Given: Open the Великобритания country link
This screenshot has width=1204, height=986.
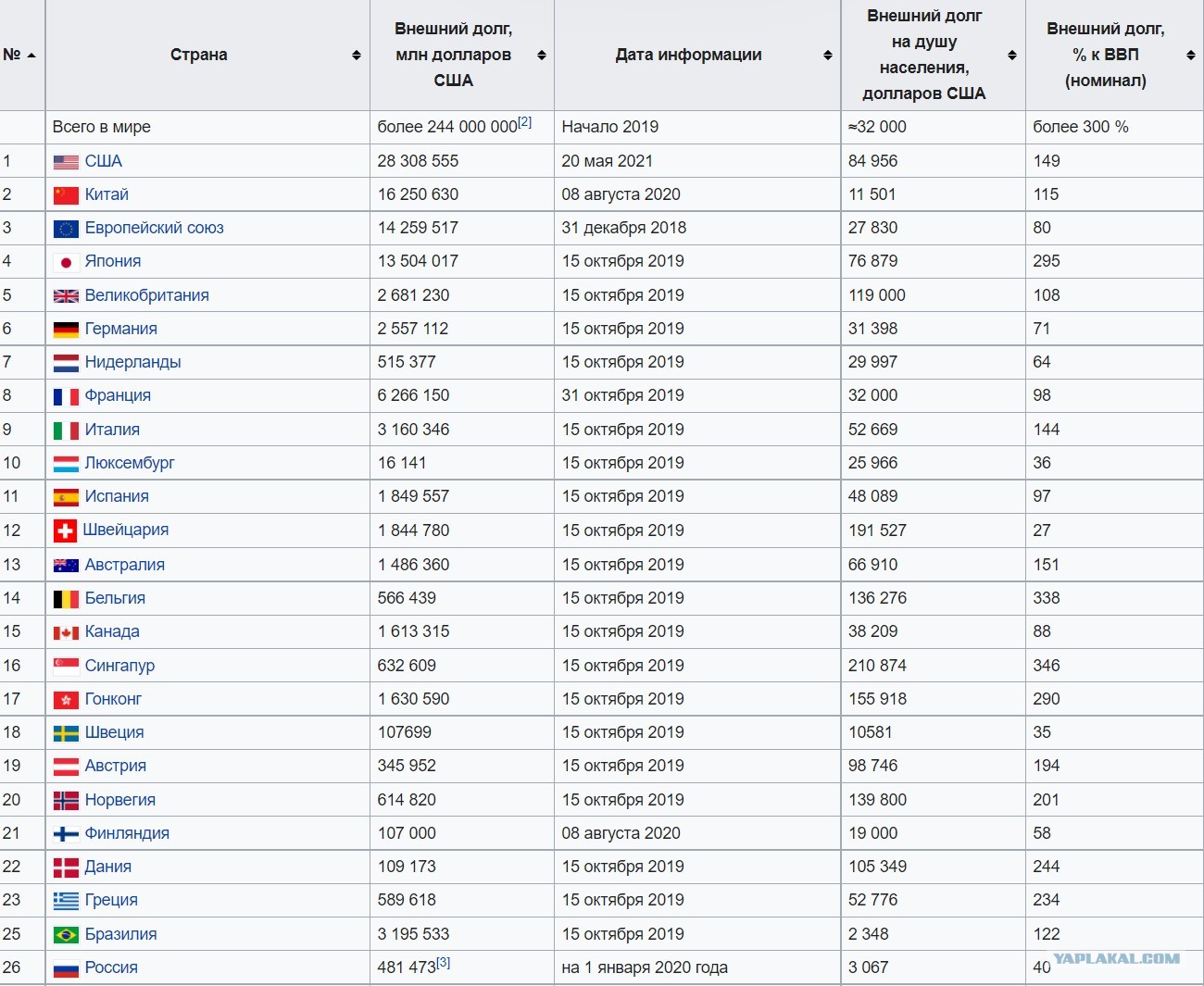Looking at the screenshot, I should click(x=147, y=295).
